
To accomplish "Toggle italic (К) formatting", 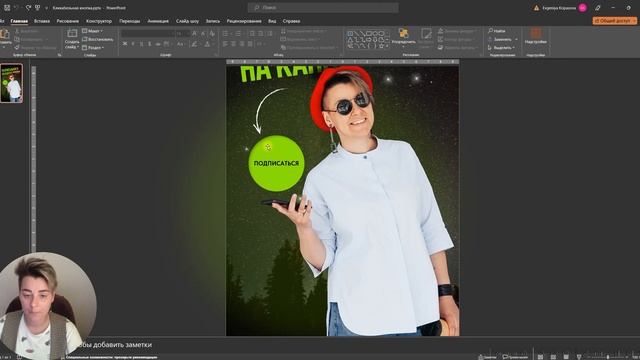I will tap(133, 44).
